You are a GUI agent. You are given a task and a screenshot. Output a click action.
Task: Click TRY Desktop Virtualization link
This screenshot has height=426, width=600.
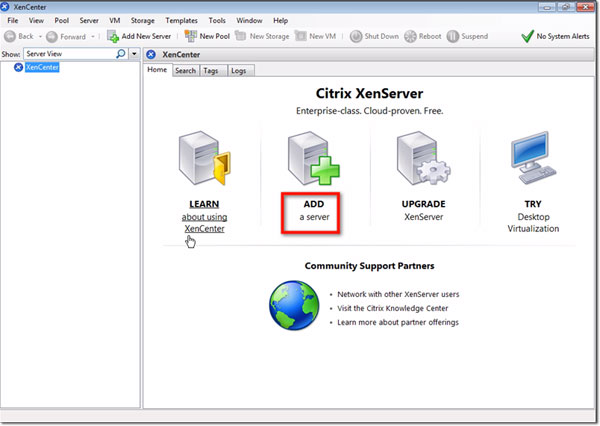coord(533,216)
